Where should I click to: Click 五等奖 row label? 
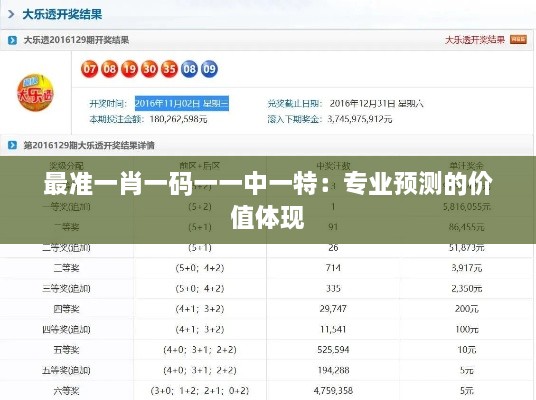pos(66,350)
